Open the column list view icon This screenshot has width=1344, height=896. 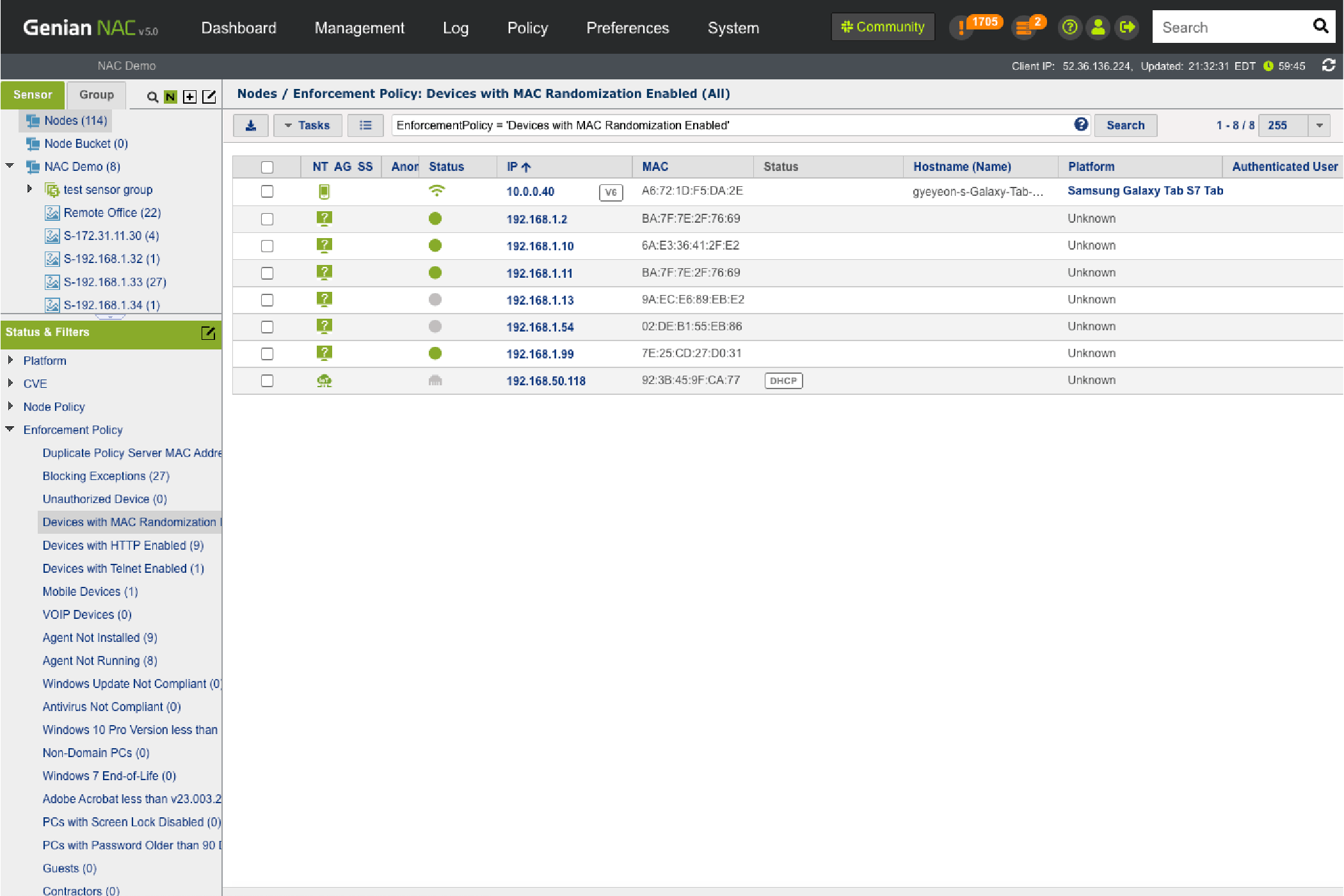point(365,125)
